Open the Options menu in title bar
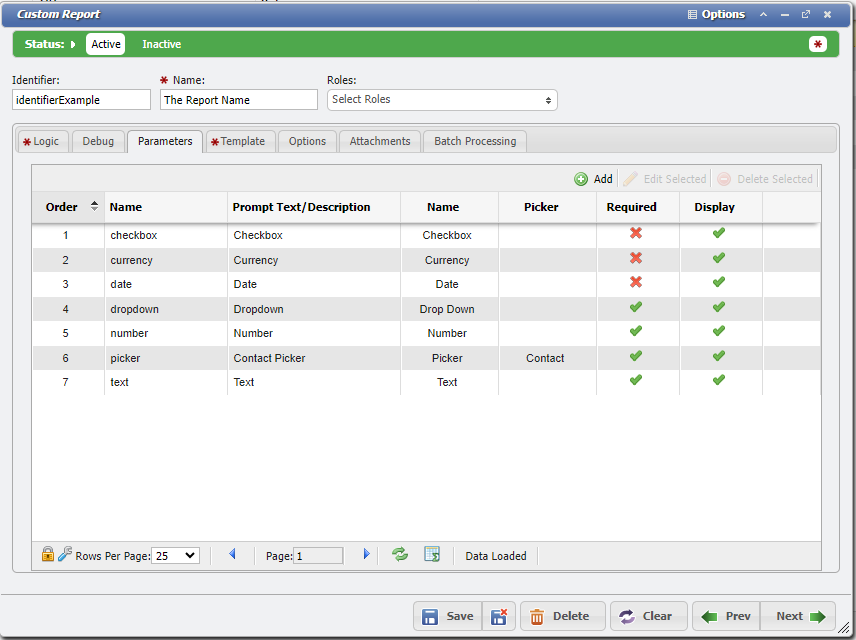The image size is (856, 640). click(x=717, y=15)
